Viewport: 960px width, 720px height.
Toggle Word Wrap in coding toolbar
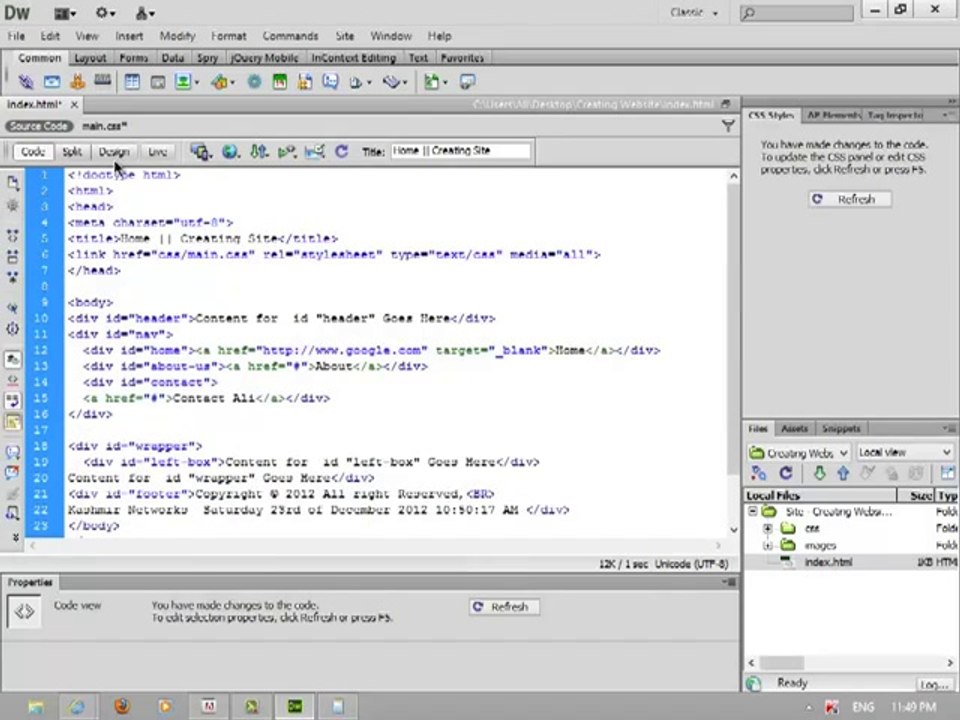point(13,401)
